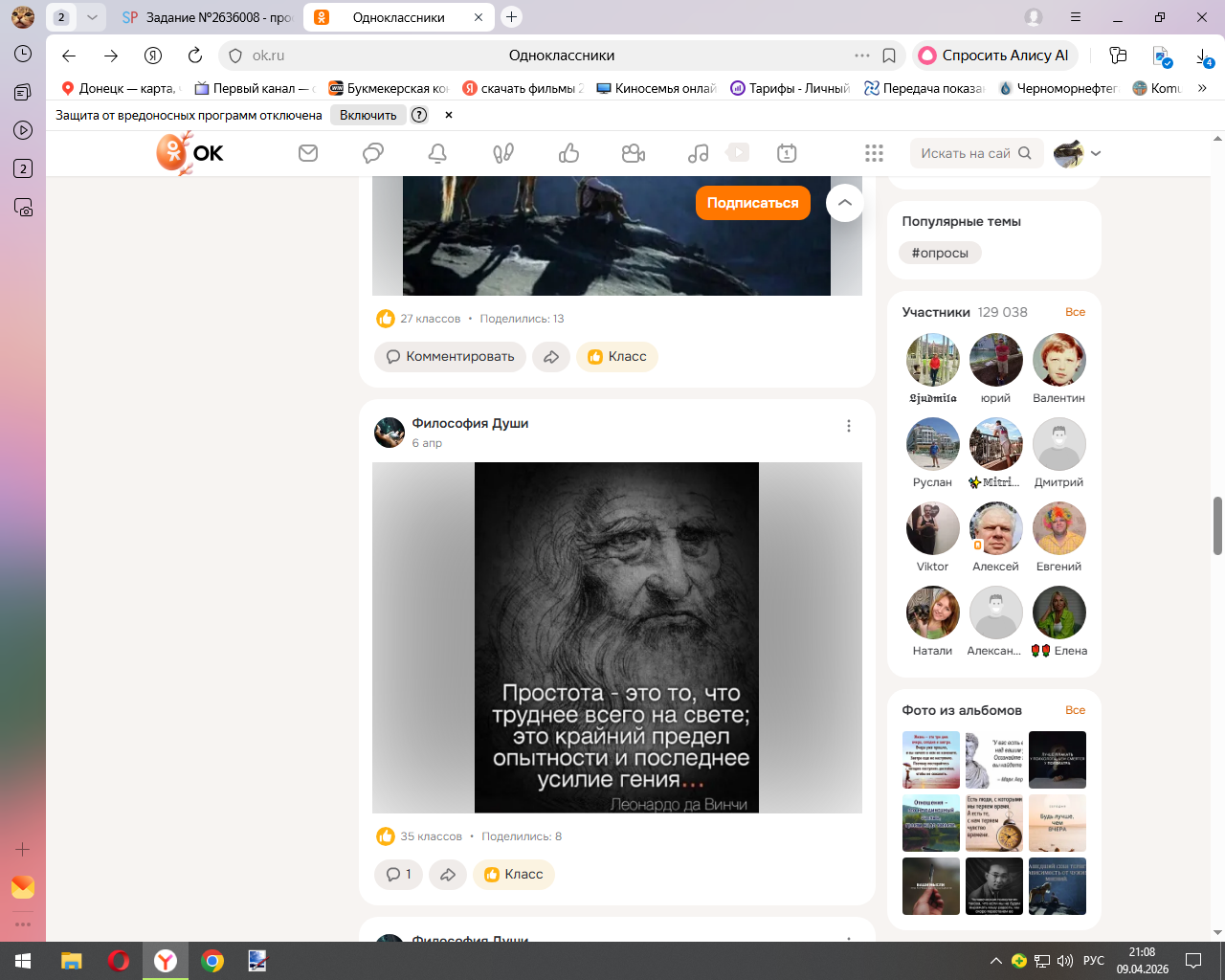Click the scroll-to-top arrow button

point(845,203)
